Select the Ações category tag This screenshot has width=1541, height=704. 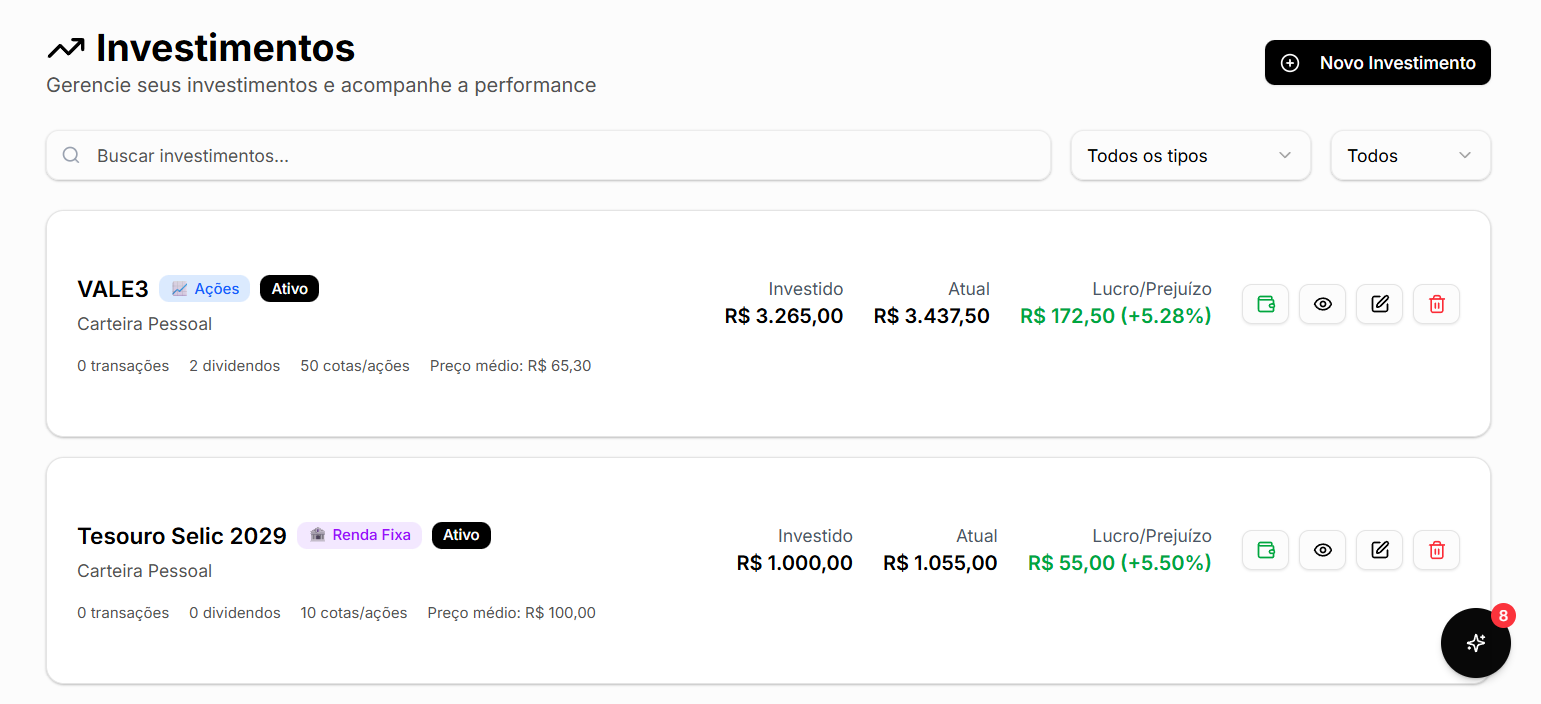point(204,288)
